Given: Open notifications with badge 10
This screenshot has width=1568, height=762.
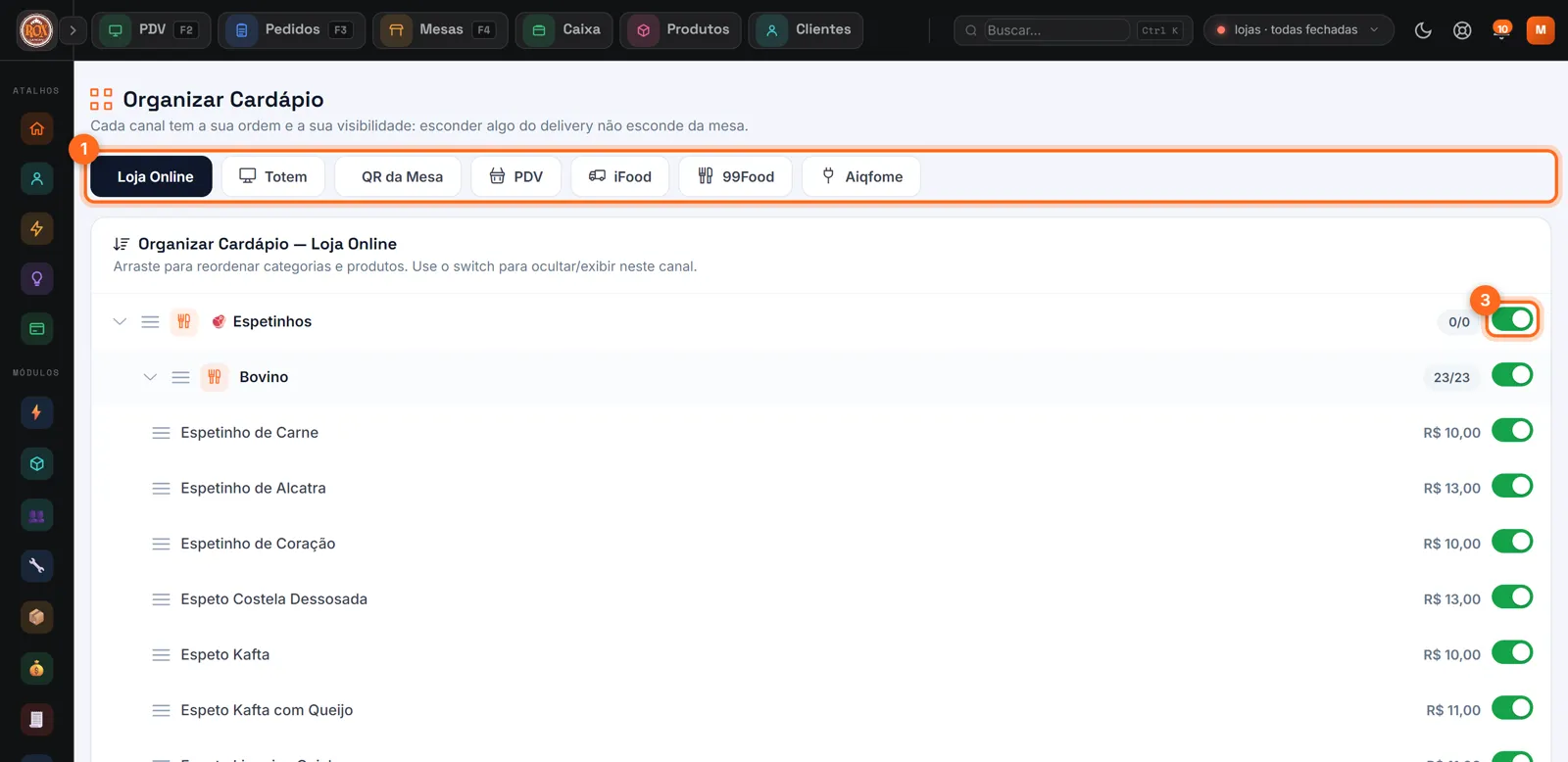Looking at the screenshot, I should pyautogui.click(x=1500, y=30).
